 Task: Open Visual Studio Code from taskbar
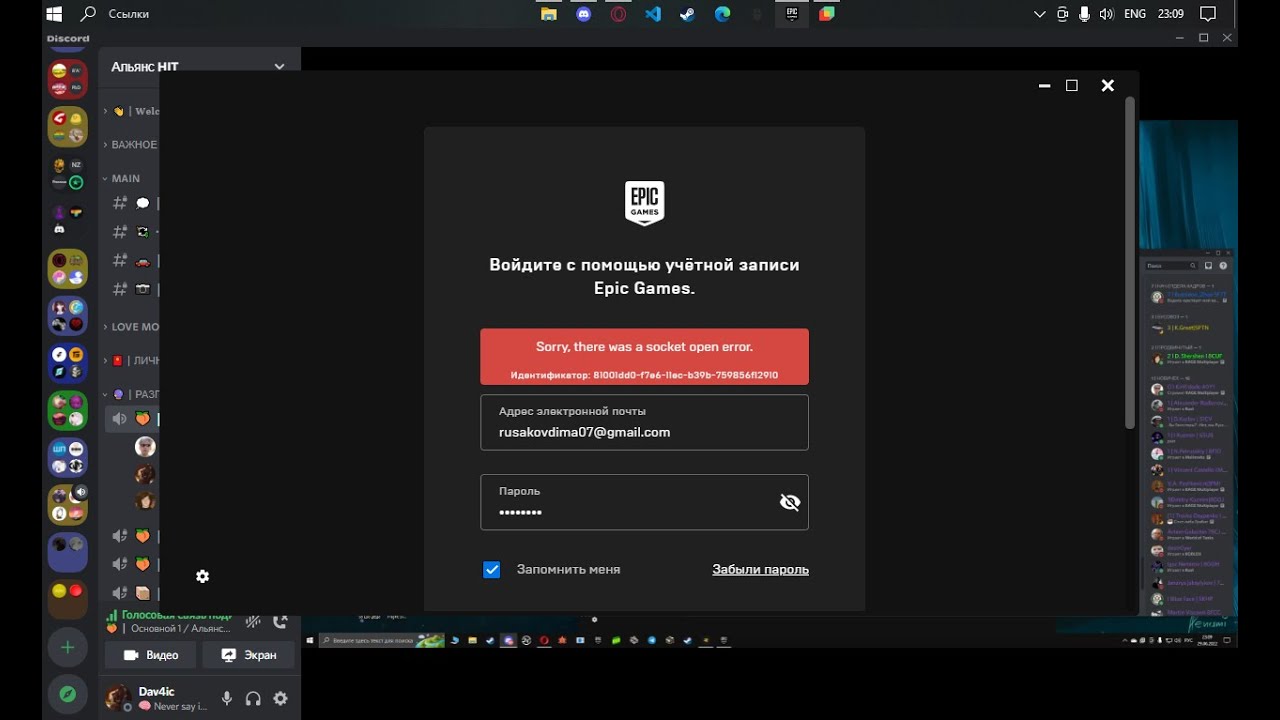(653, 14)
